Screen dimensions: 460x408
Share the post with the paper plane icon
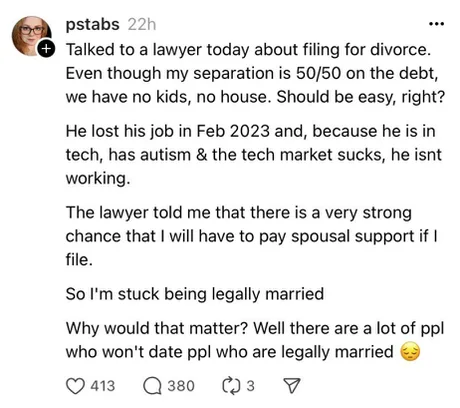[x=292, y=386]
